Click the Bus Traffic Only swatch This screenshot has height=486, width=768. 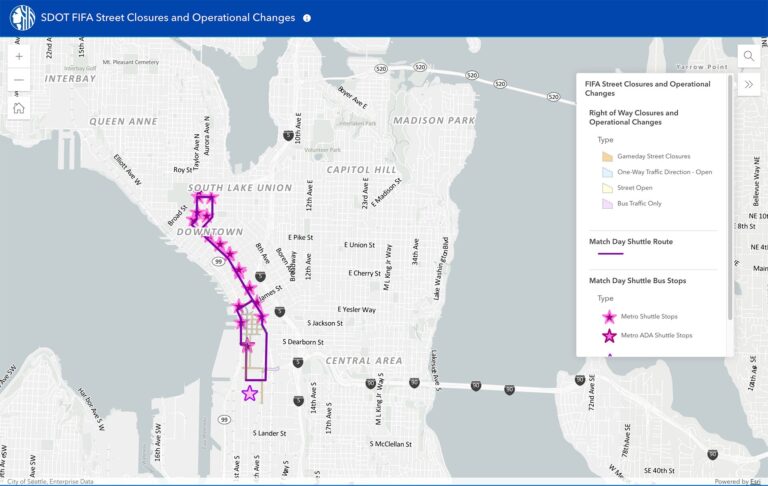tap(607, 204)
